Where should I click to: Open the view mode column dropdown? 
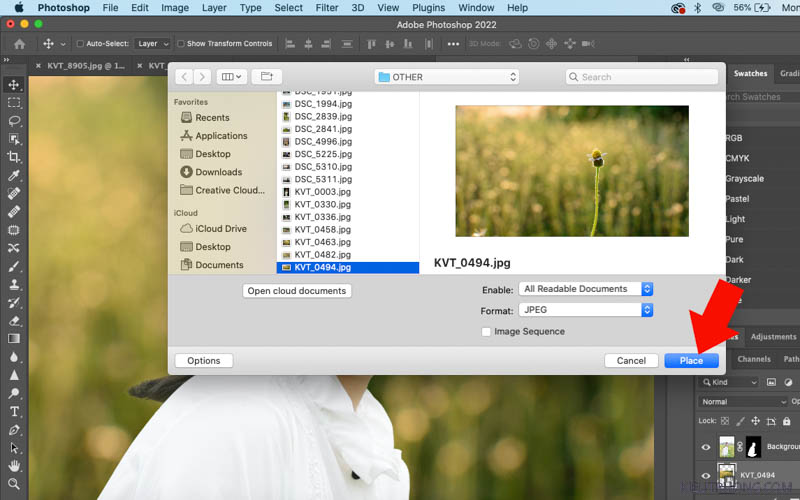(x=232, y=77)
